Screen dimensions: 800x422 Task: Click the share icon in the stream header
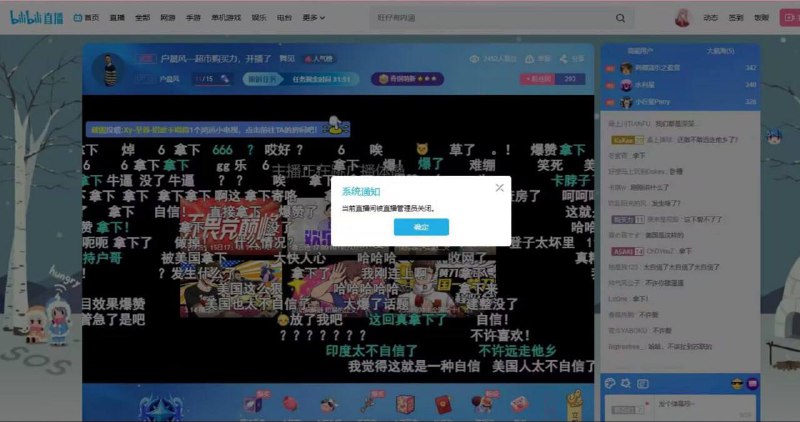tap(563, 59)
